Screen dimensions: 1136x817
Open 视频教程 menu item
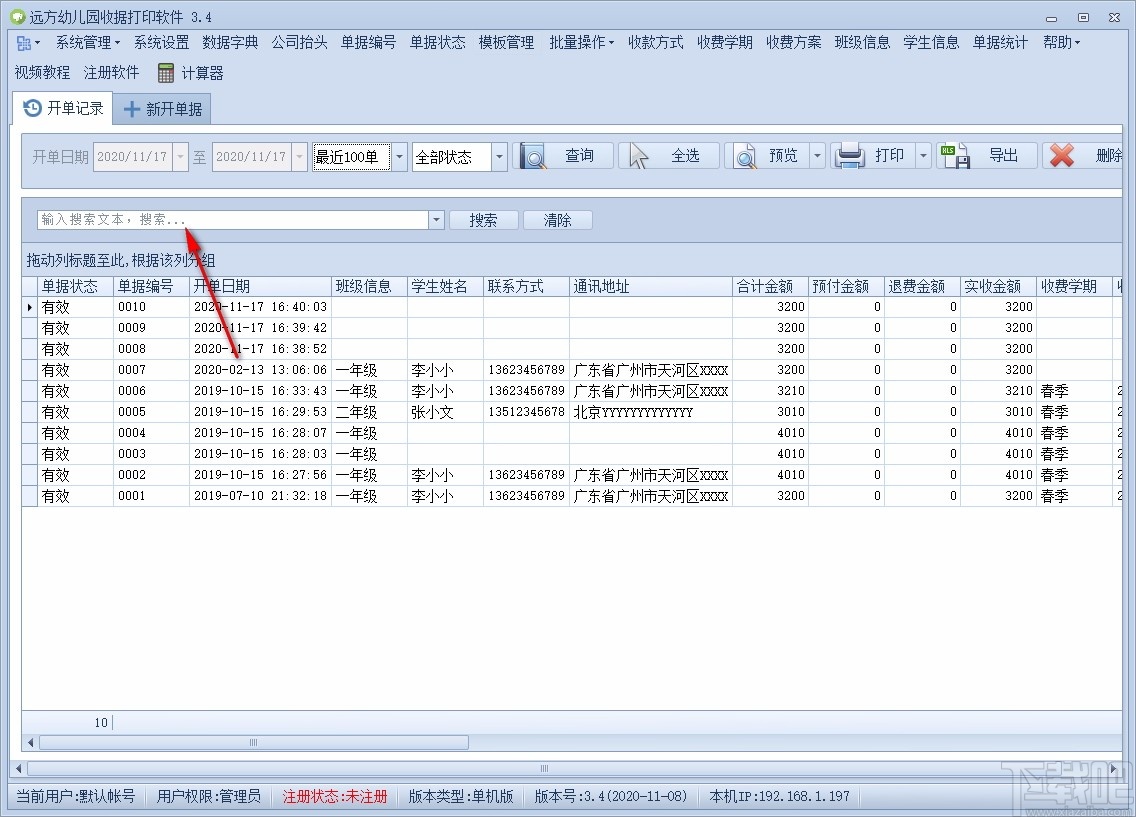(42, 72)
